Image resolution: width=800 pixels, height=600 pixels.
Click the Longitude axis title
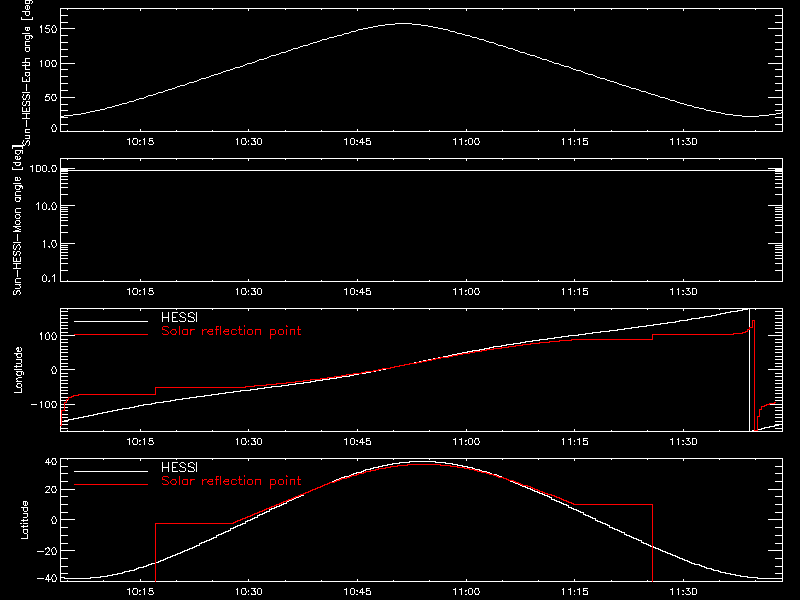pos(18,370)
